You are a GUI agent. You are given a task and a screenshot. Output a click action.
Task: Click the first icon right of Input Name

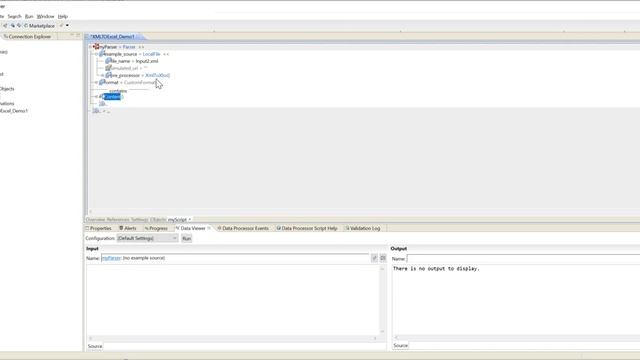point(374,258)
